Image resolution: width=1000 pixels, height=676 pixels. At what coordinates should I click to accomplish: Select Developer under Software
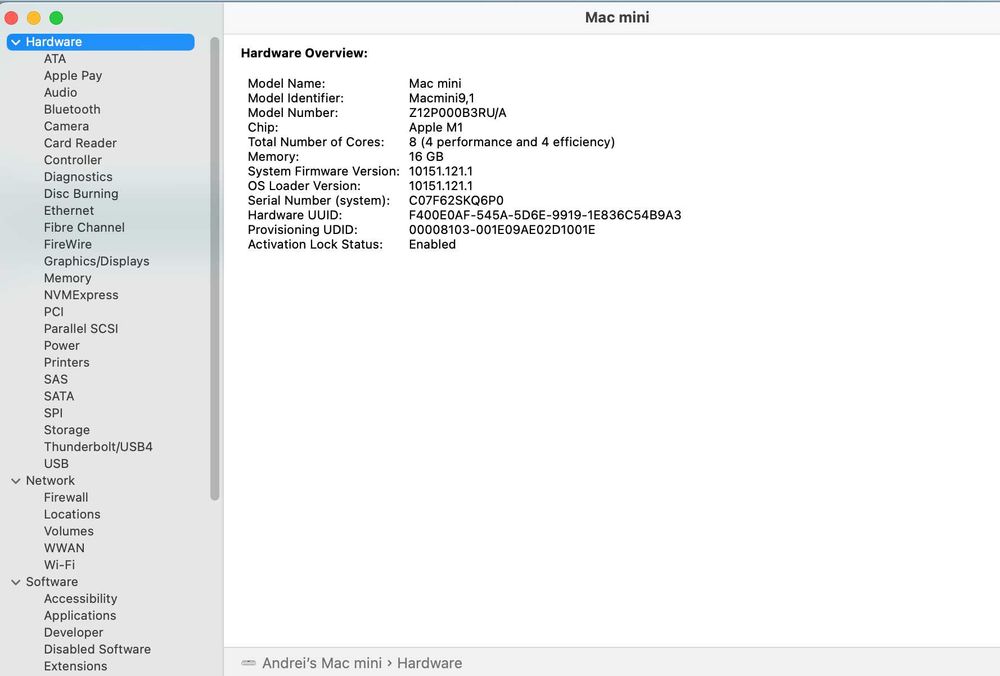point(73,633)
